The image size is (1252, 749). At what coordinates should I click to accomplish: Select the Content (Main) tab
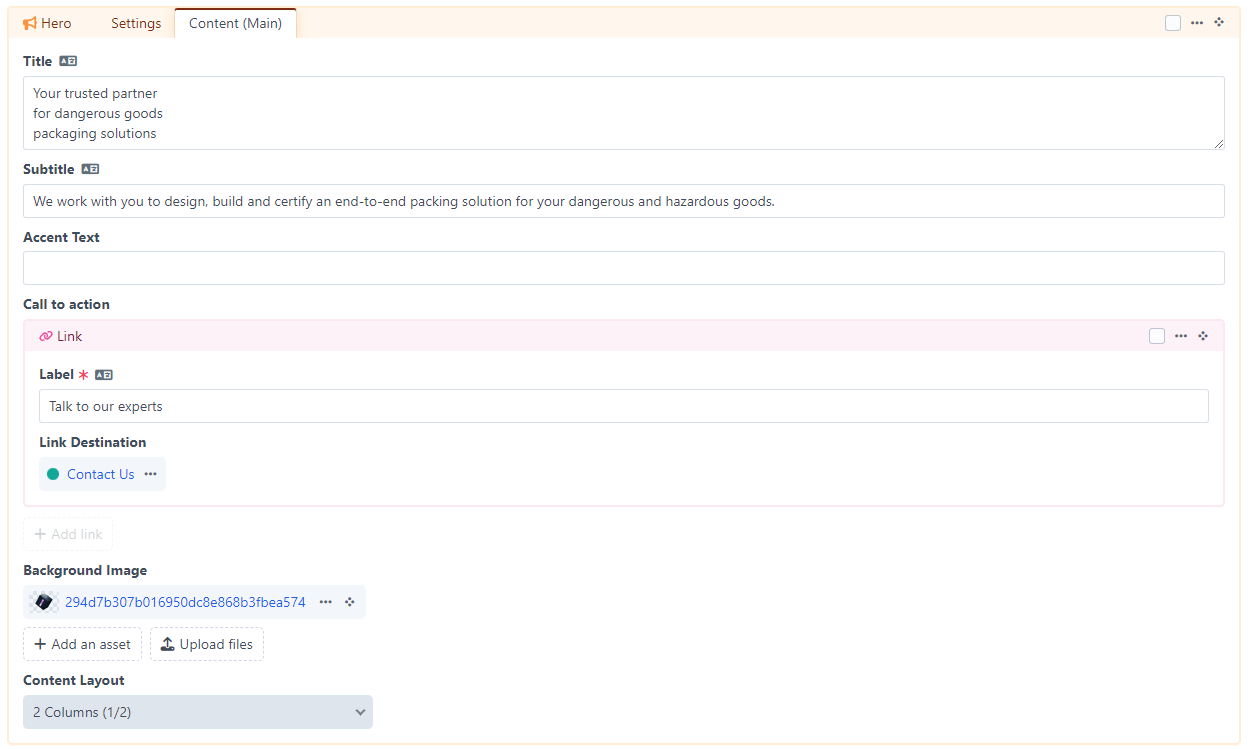(235, 23)
